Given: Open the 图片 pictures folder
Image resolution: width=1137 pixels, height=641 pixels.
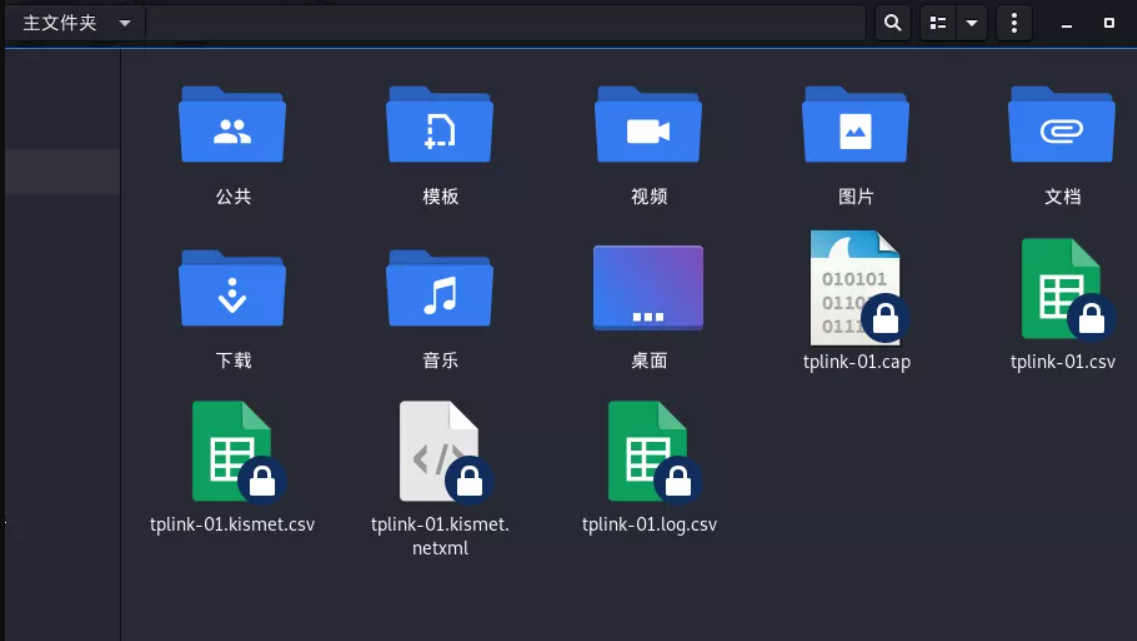Looking at the screenshot, I should point(855,126).
